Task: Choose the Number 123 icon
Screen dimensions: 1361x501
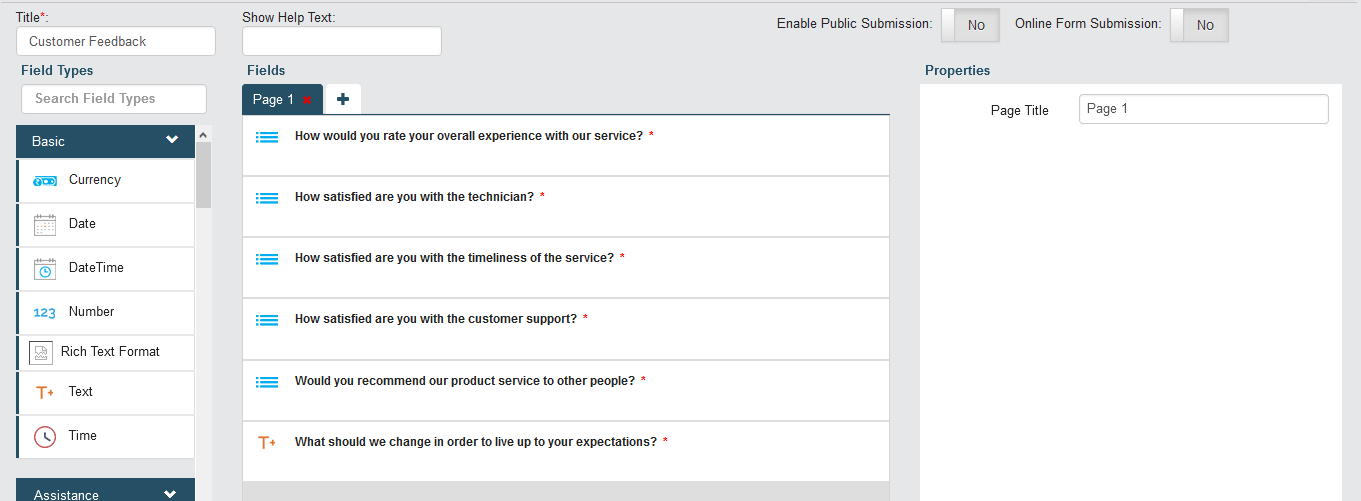Action: (45, 313)
